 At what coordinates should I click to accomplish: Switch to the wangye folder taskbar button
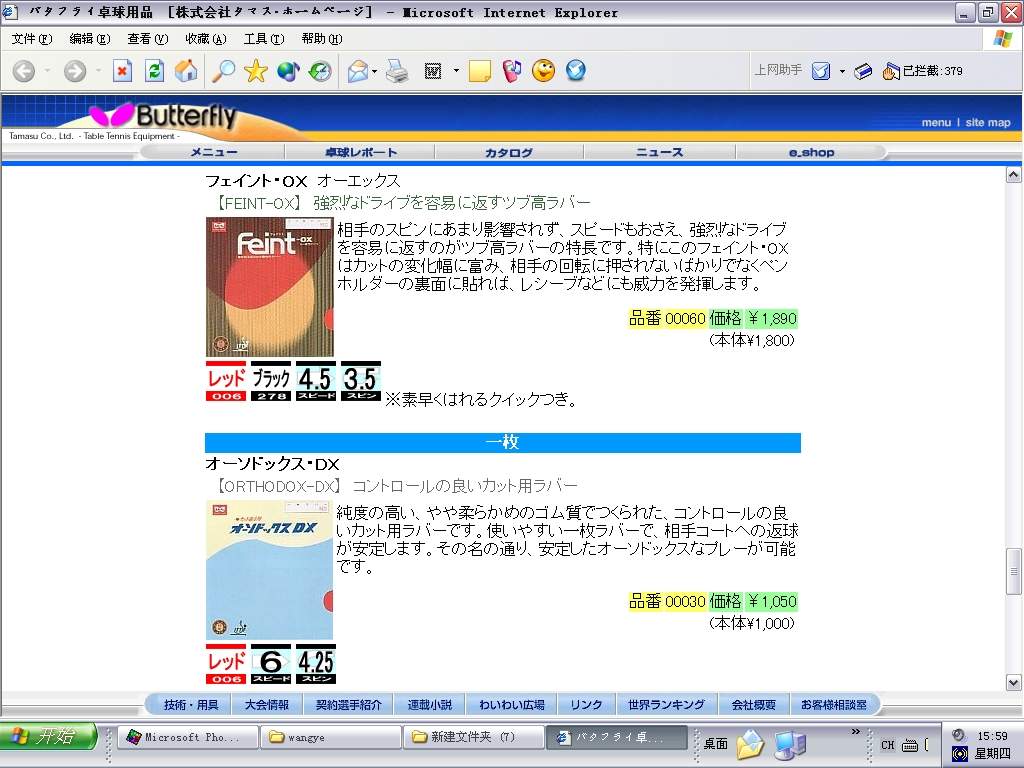click(330, 737)
